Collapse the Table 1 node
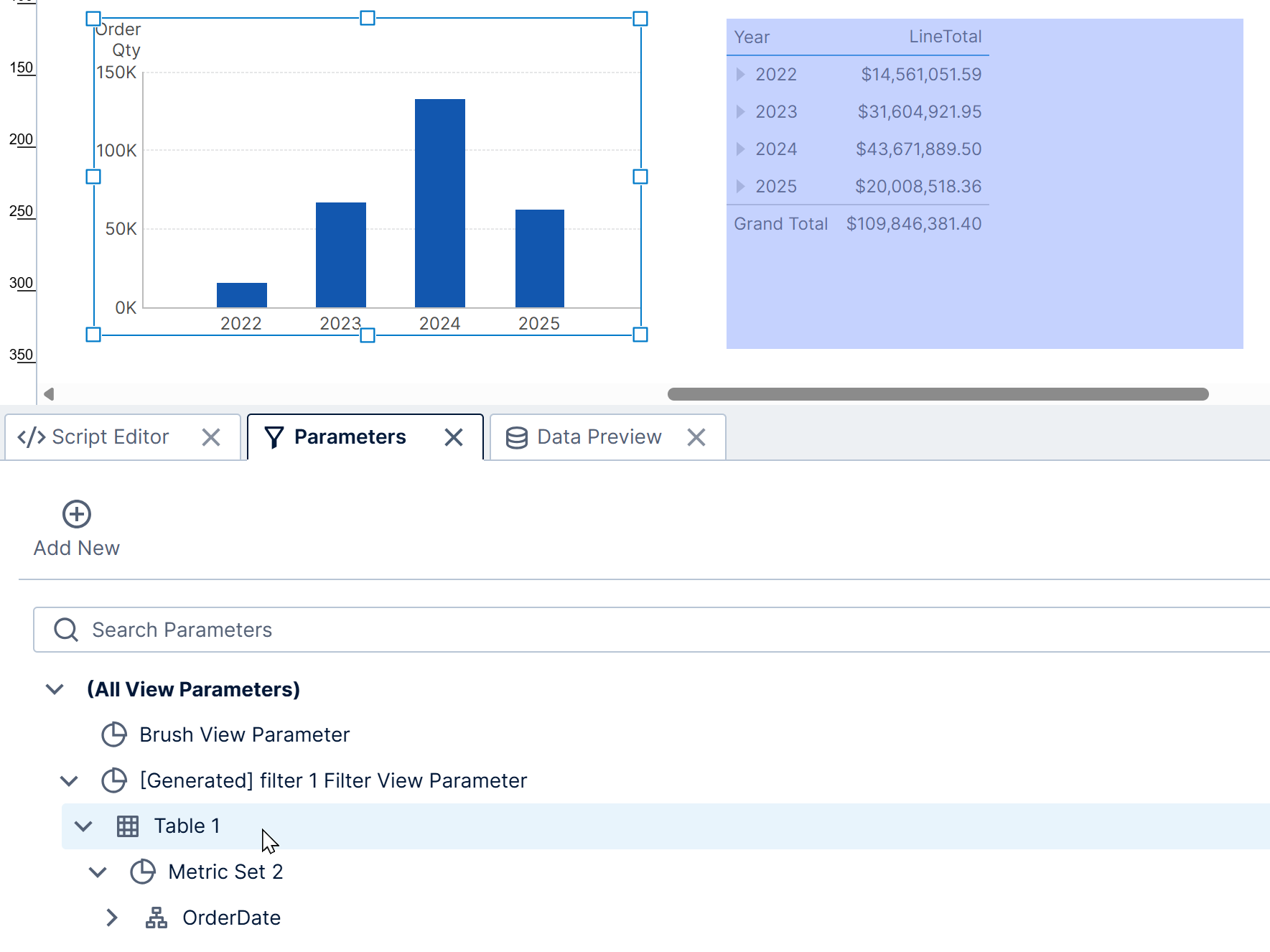The image size is (1270, 952). pyautogui.click(x=83, y=826)
